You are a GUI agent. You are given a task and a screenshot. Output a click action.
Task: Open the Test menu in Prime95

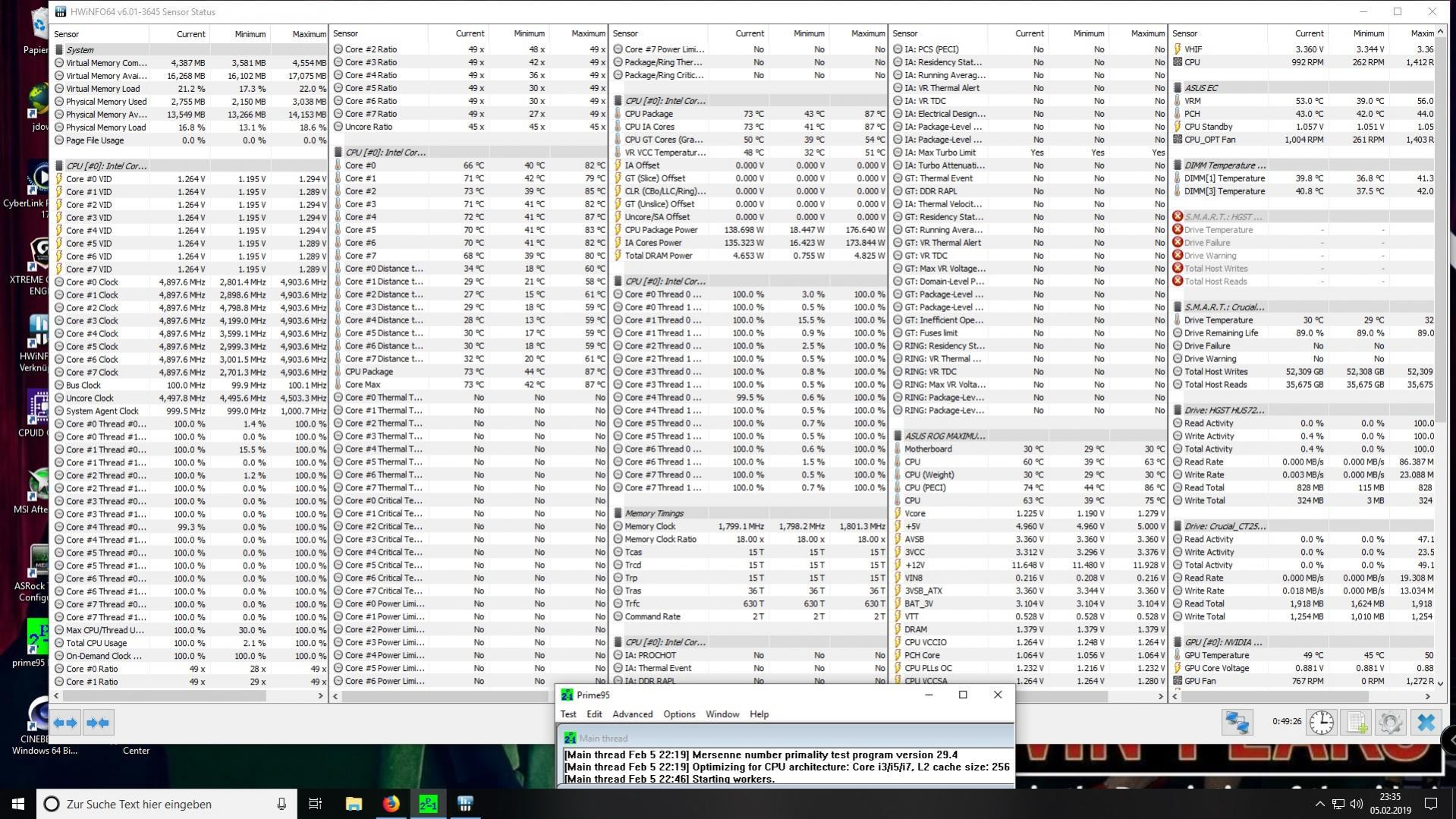[568, 714]
